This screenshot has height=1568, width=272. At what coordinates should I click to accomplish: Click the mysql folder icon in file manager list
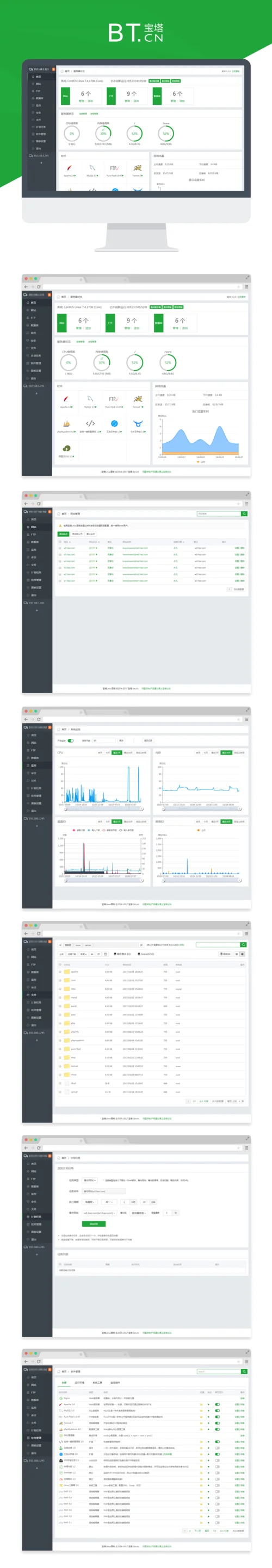66,997
